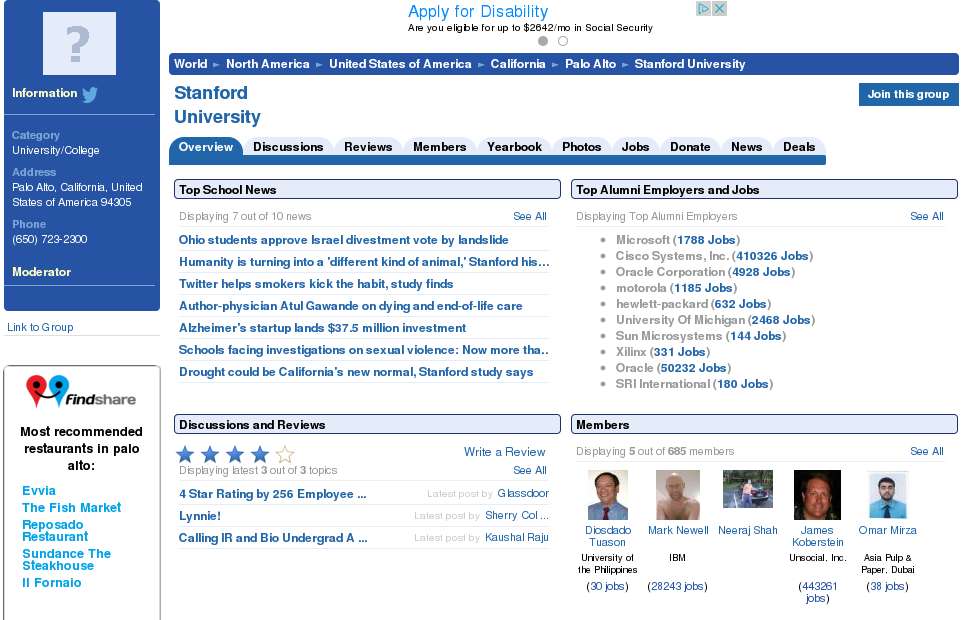
Task: Go to United States of America breadcrumb
Action: coord(400,64)
